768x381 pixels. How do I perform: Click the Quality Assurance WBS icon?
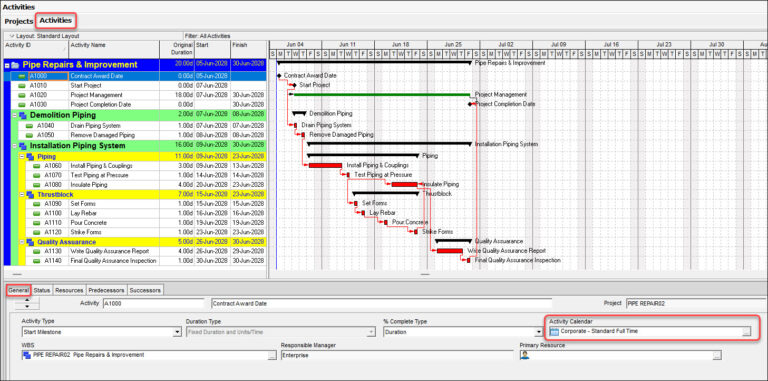(x=30, y=242)
